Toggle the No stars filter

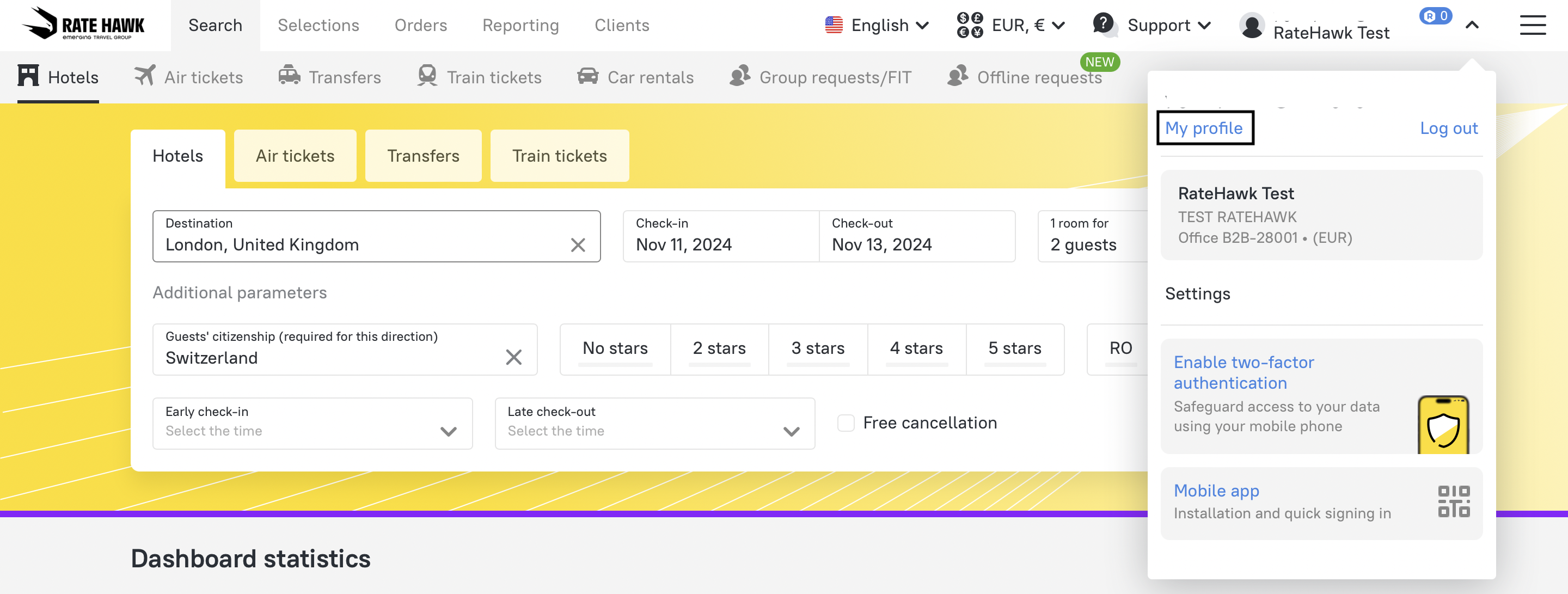[x=615, y=348]
